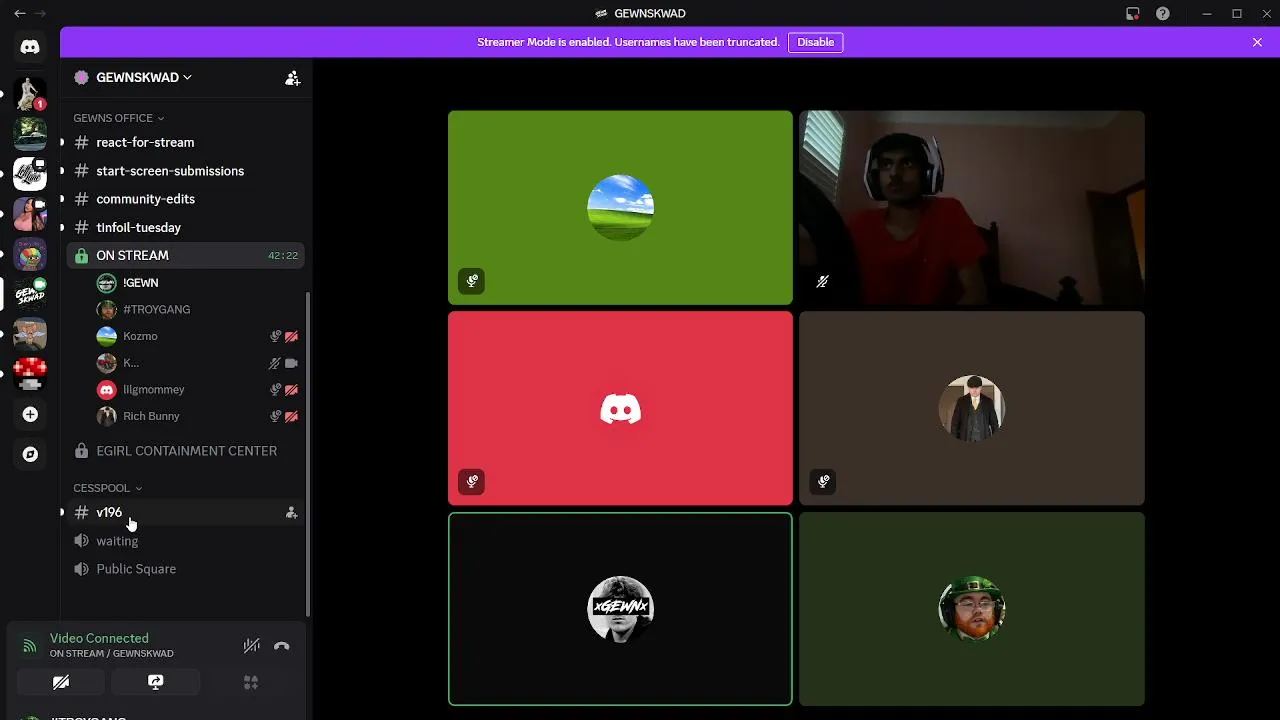Screen dimensions: 1280x720
Task: Click the back arrow in title bar
Action: pyautogui.click(x=19, y=14)
